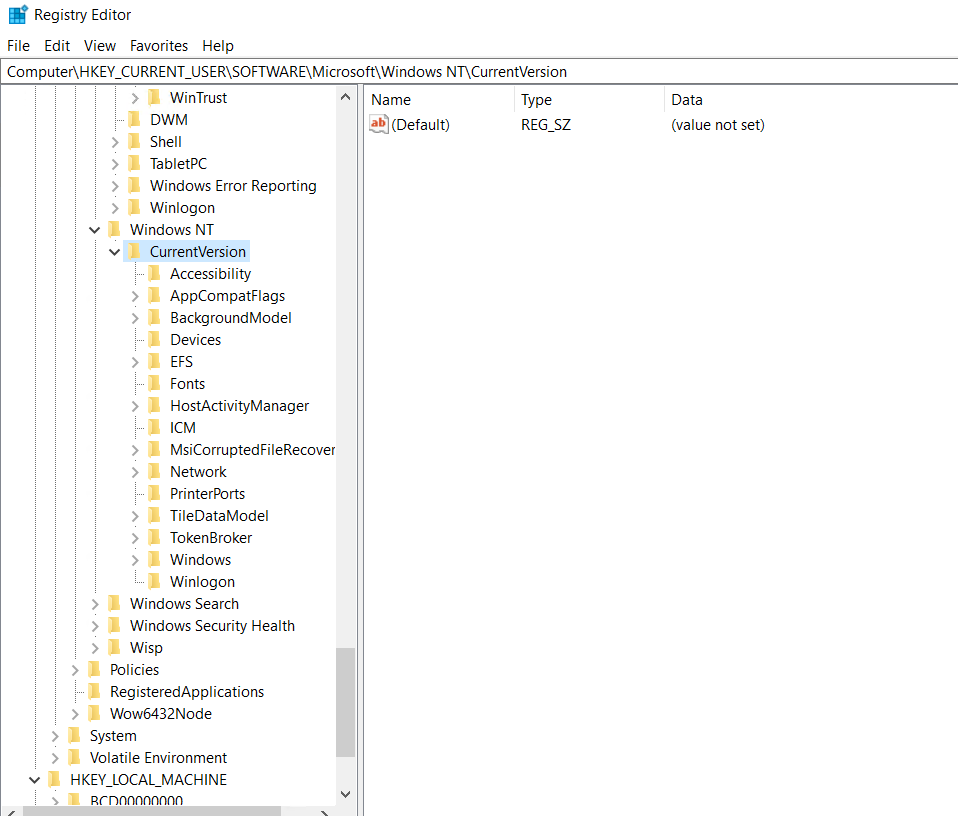Image resolution: width=958 pixels, height=816 pixels.
Task: Open the File menu
Action: [x=18, y=46]
